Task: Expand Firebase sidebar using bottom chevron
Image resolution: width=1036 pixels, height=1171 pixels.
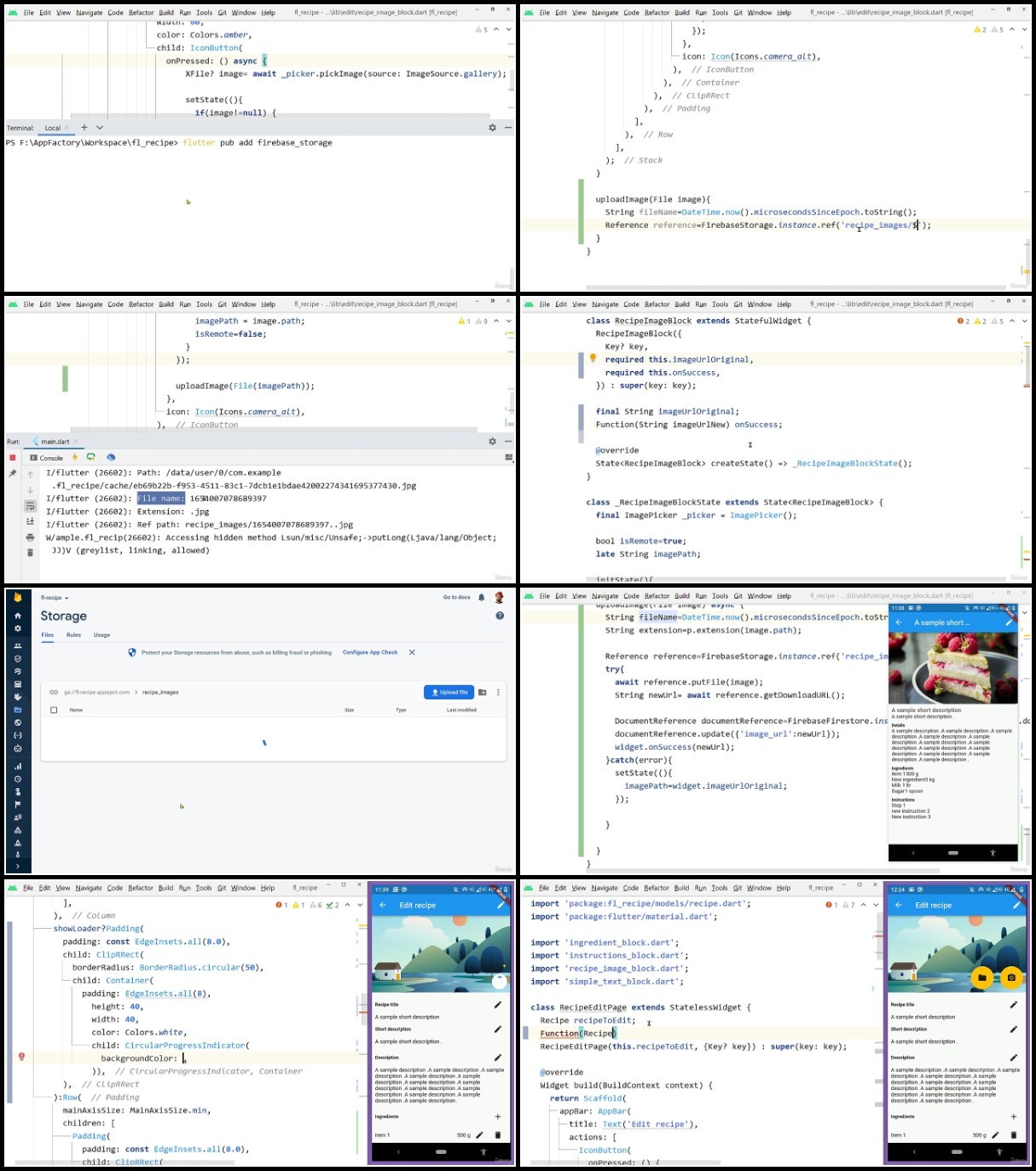Action: coord(18,867)
